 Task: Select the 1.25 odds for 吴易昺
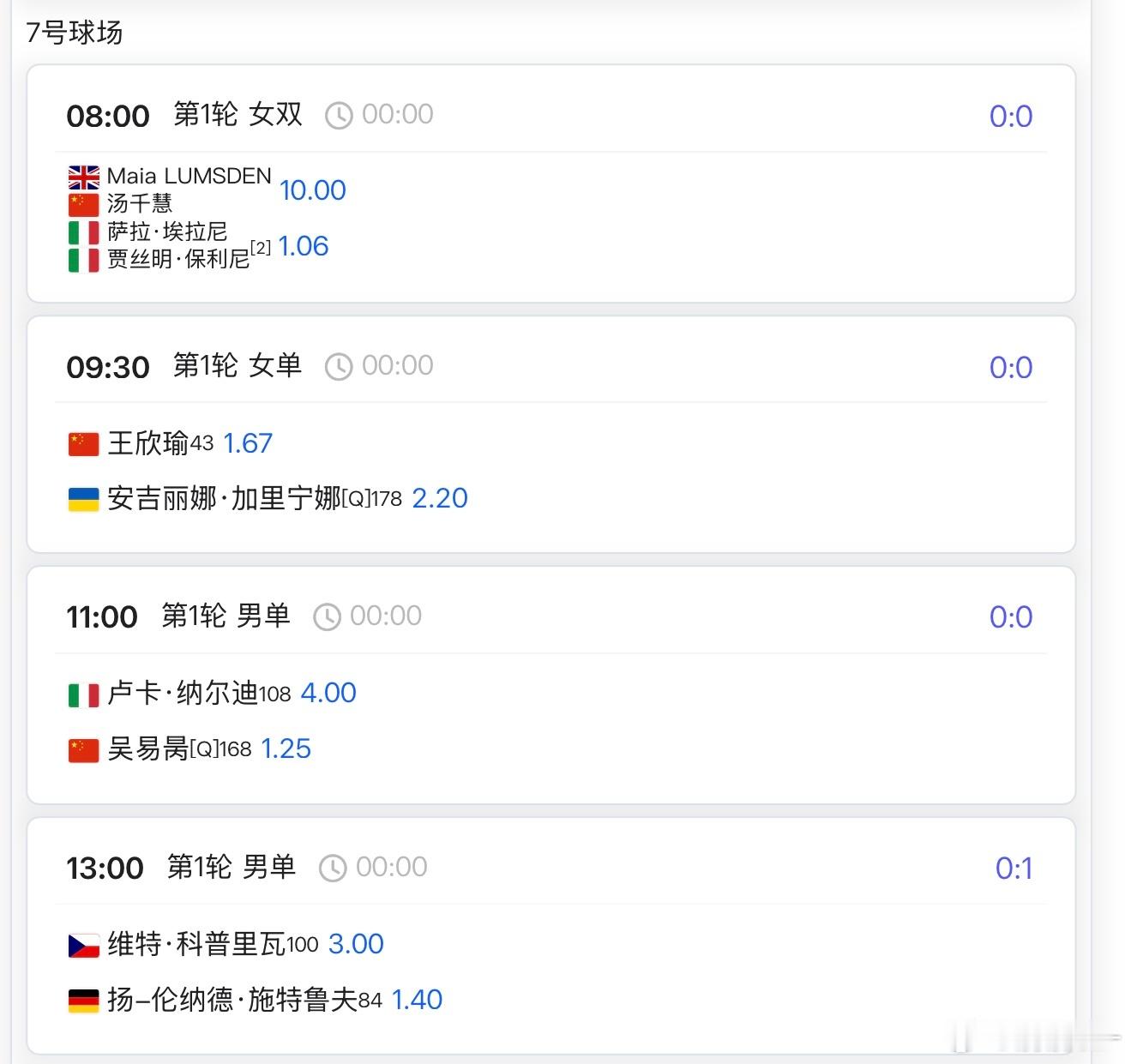(286, 748)
